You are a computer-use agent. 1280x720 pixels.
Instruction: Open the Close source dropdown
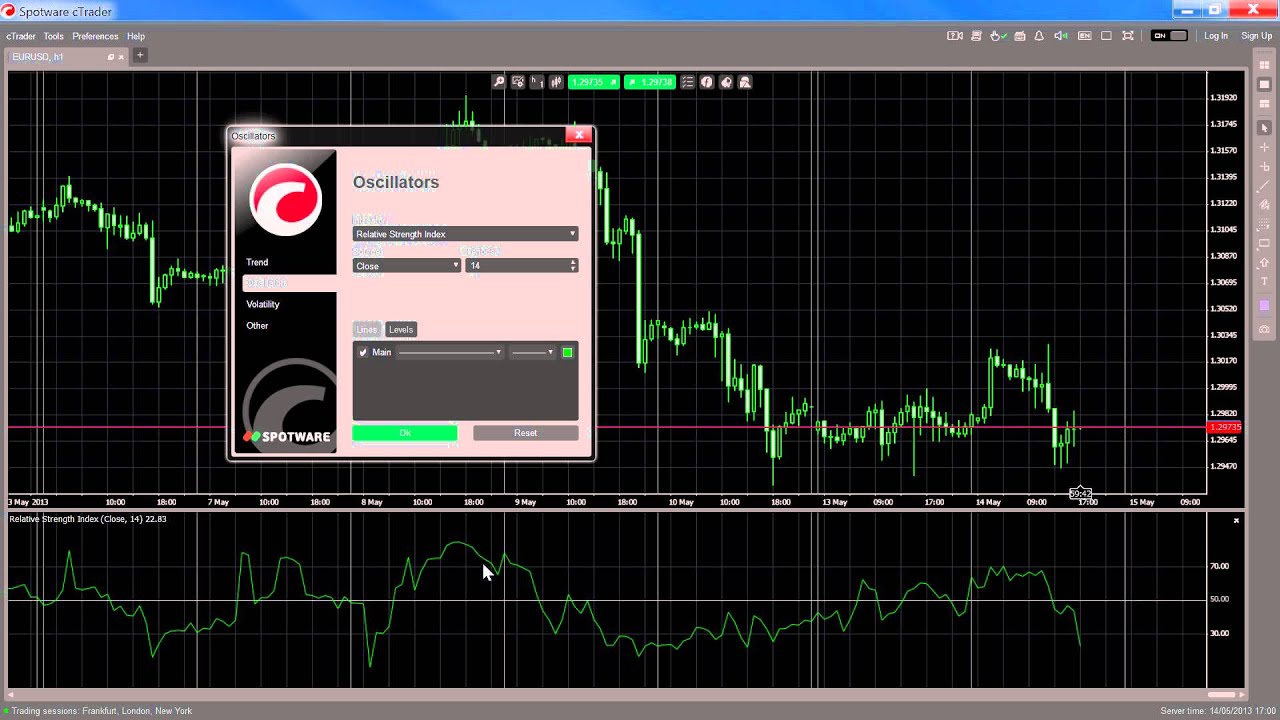pos(406,266)
